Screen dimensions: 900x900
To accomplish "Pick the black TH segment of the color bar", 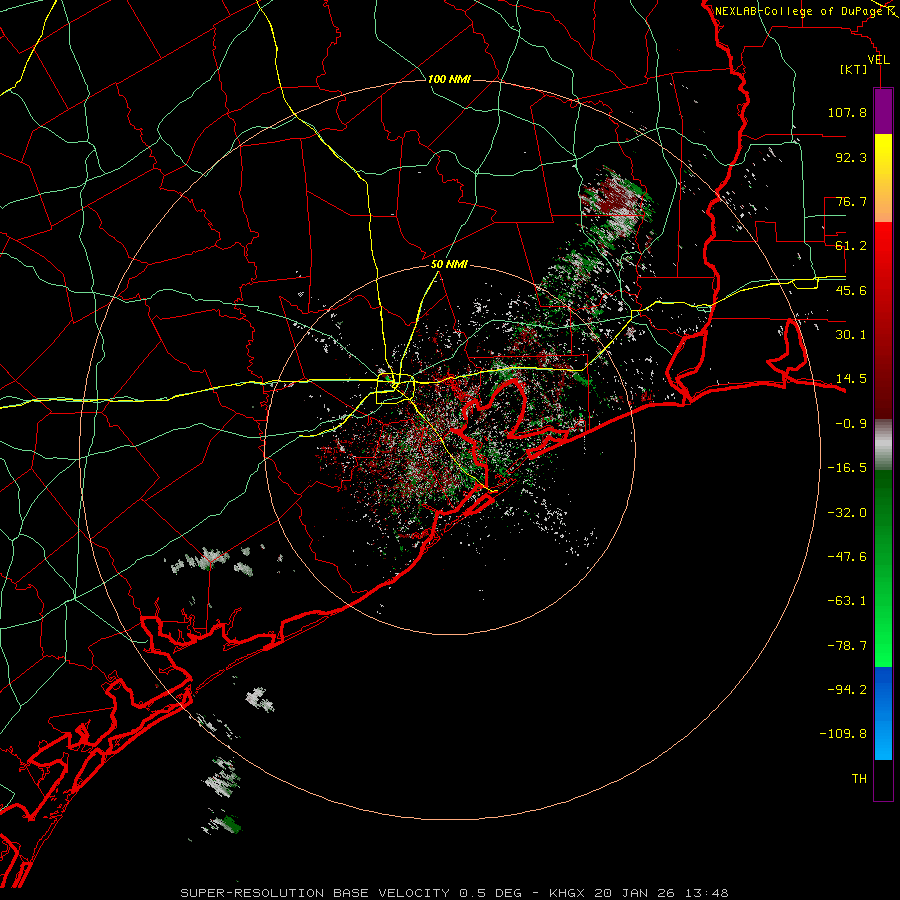I will tap(883, 780).
